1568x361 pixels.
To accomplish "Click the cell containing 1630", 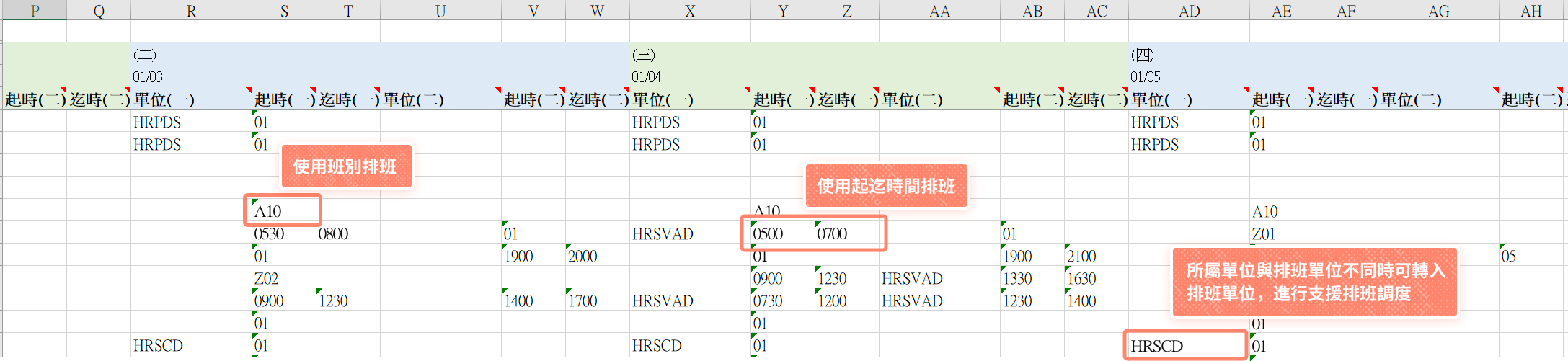I will point(1095,278).
